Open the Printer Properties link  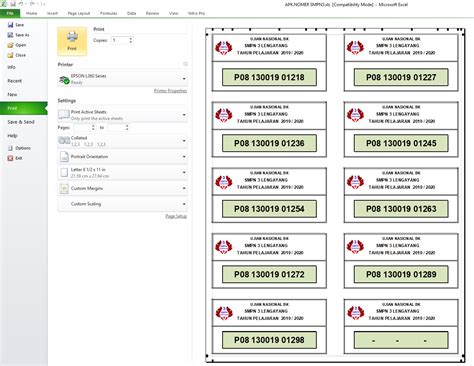tap(170, 91)
